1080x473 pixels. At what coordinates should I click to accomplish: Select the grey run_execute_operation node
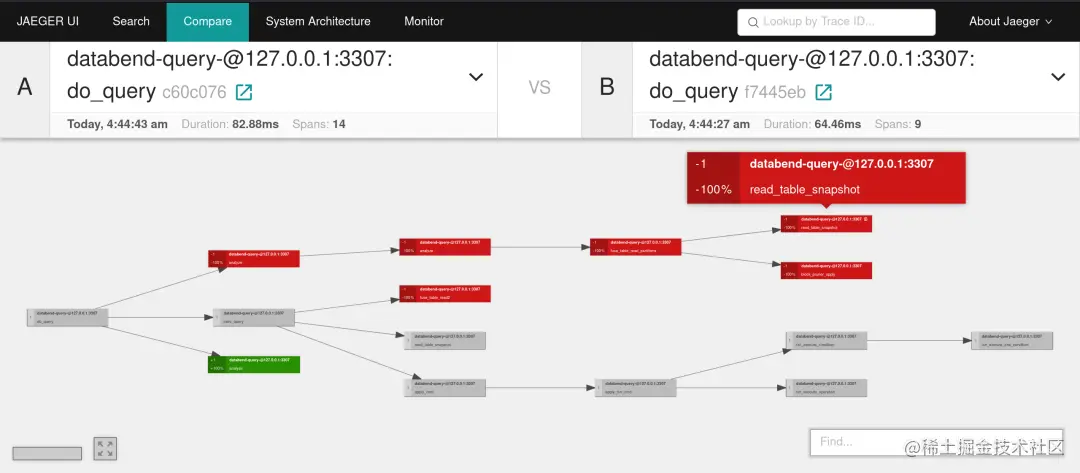[826, 388]
